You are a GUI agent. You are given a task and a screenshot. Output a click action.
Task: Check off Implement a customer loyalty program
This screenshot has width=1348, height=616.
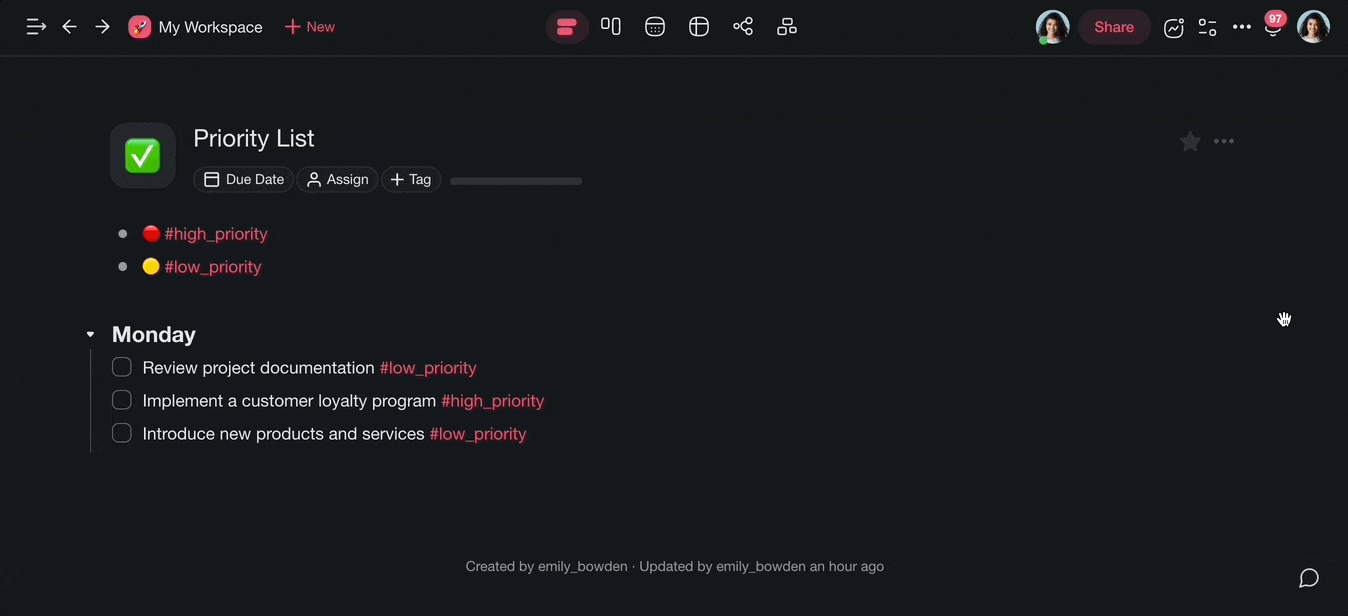[x=122, y=400]
